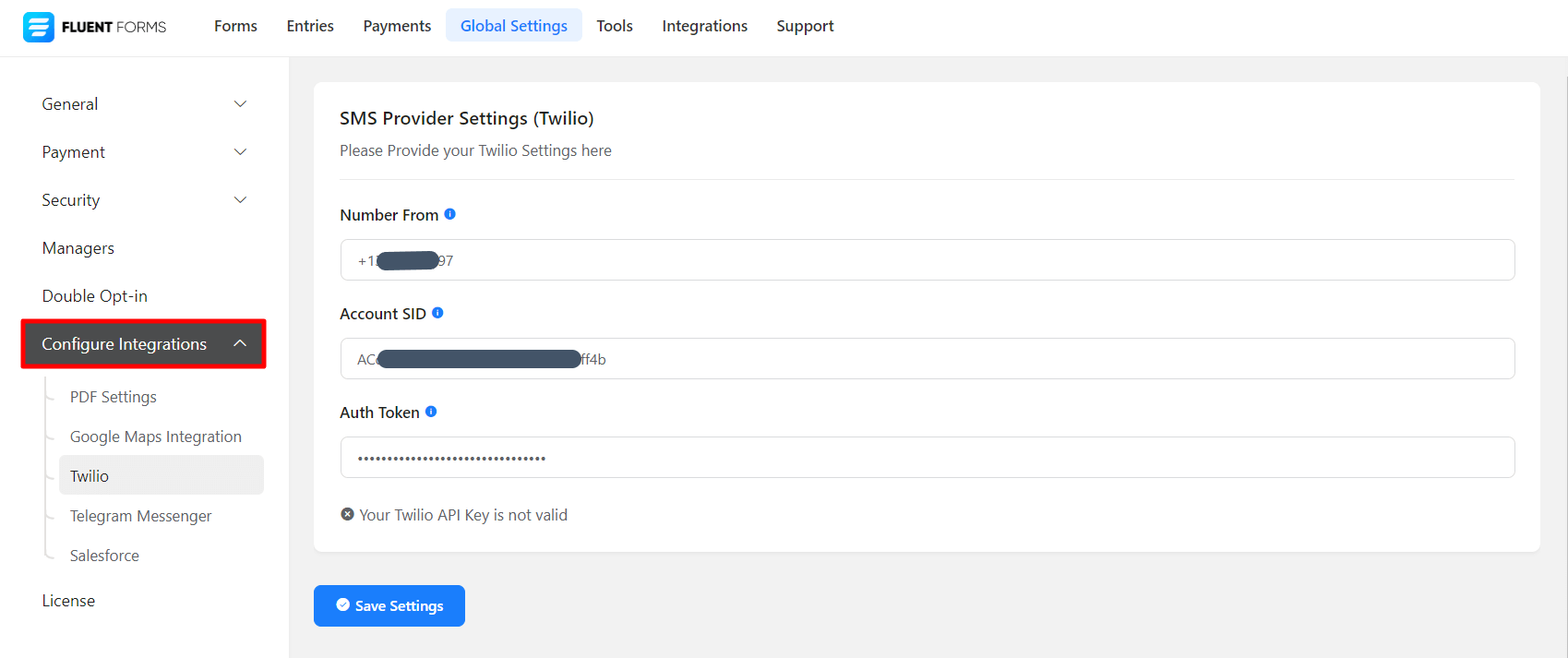
Task: Select Telegram Messenger integration
Action: coord(141,516)
